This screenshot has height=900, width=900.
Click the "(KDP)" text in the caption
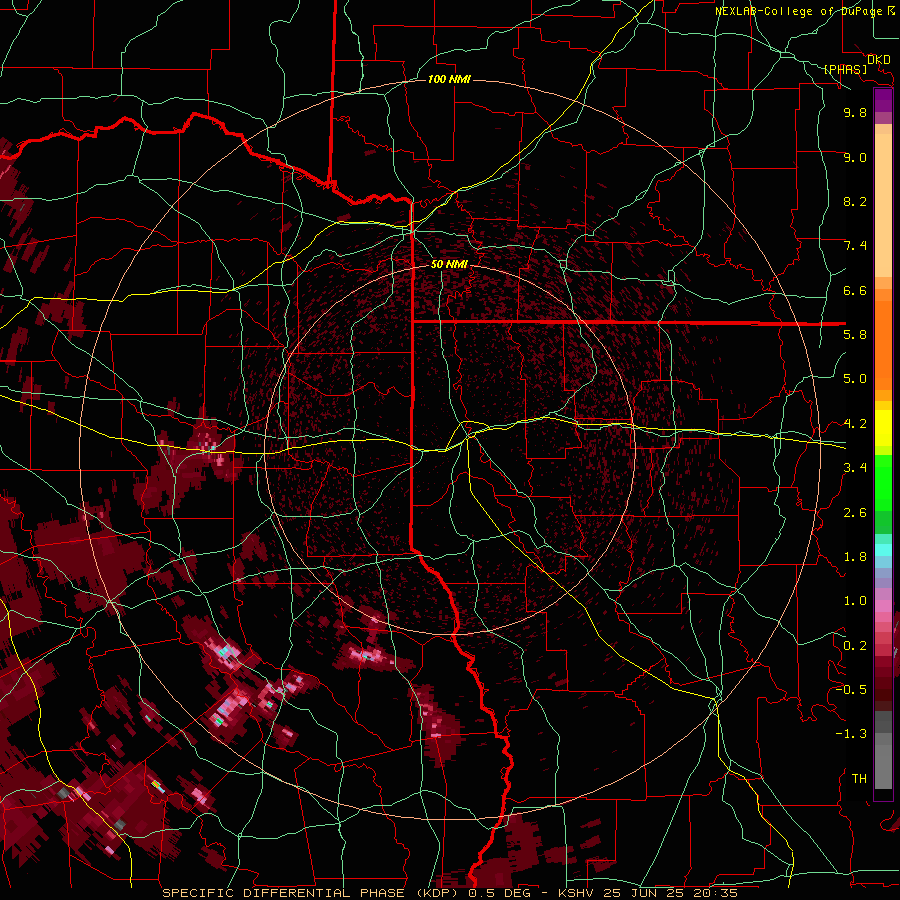439,893
